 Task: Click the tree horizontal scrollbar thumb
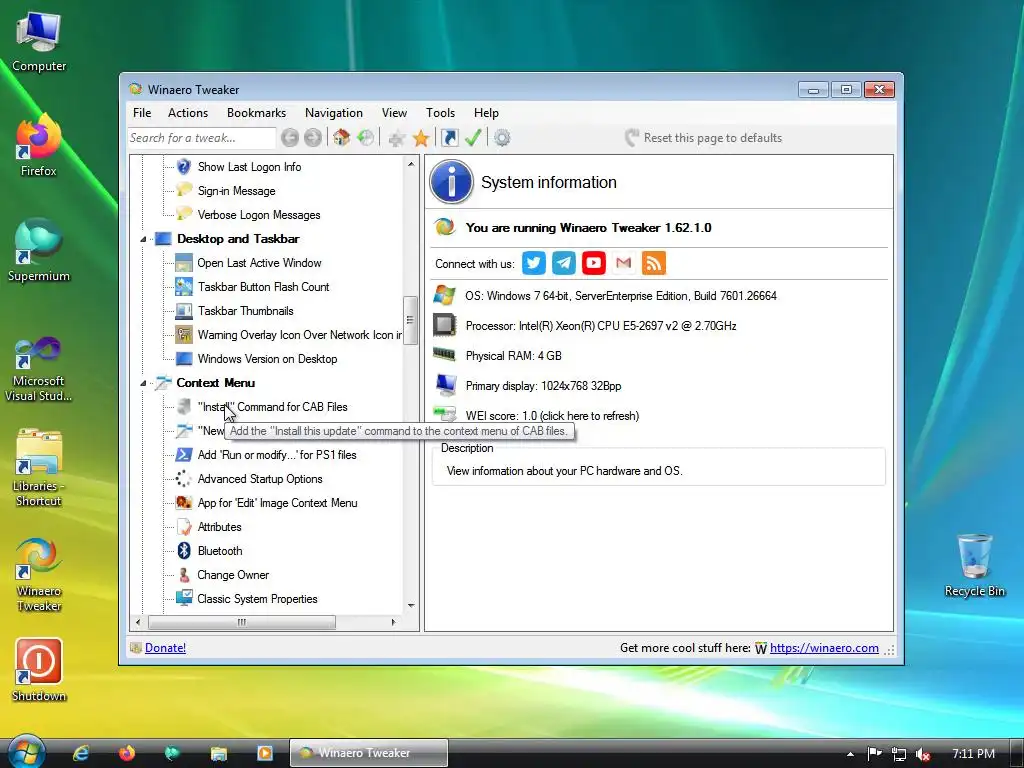click(242, 622)
